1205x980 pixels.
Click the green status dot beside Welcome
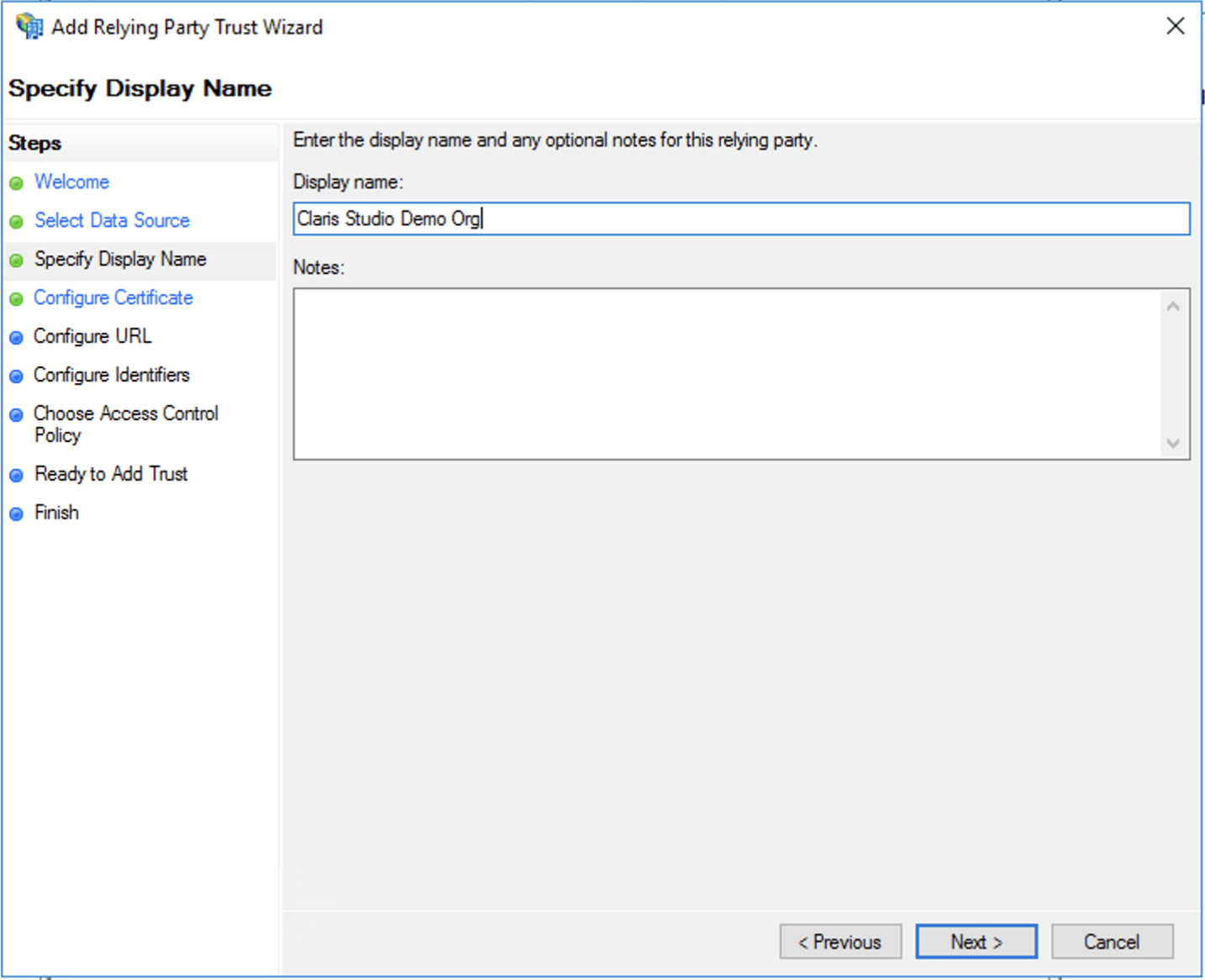[17, 182]
